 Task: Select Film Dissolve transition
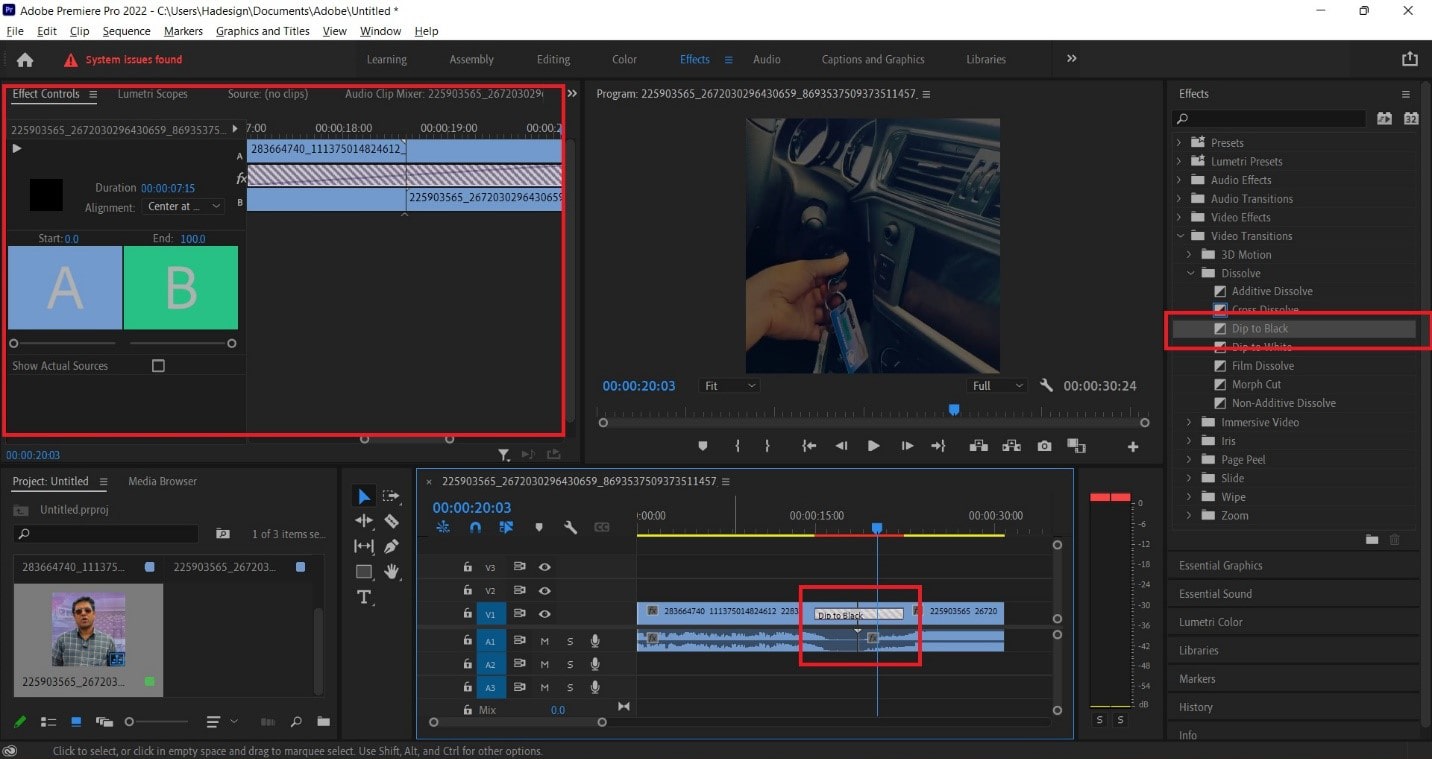[1263, 366]
